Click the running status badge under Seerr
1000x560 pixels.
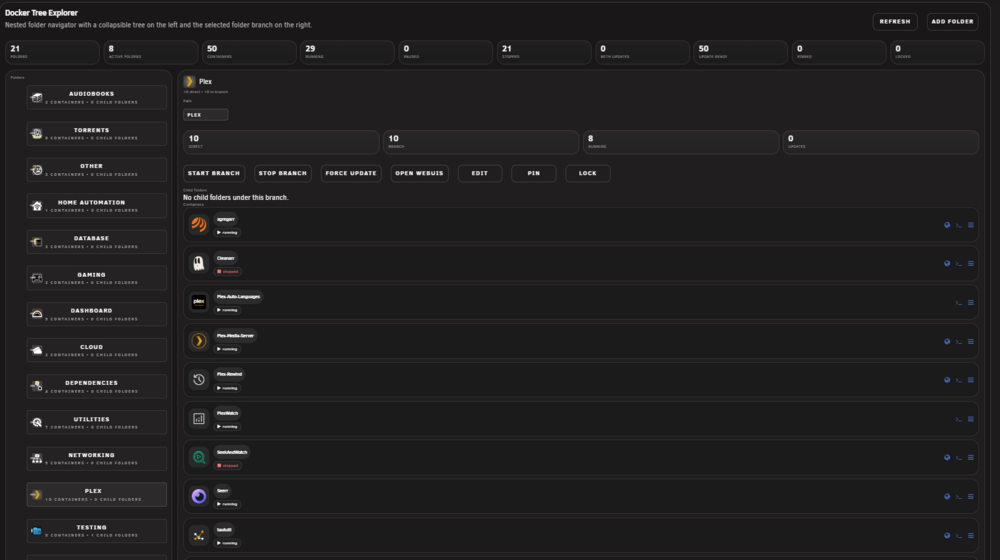[227, 504]
